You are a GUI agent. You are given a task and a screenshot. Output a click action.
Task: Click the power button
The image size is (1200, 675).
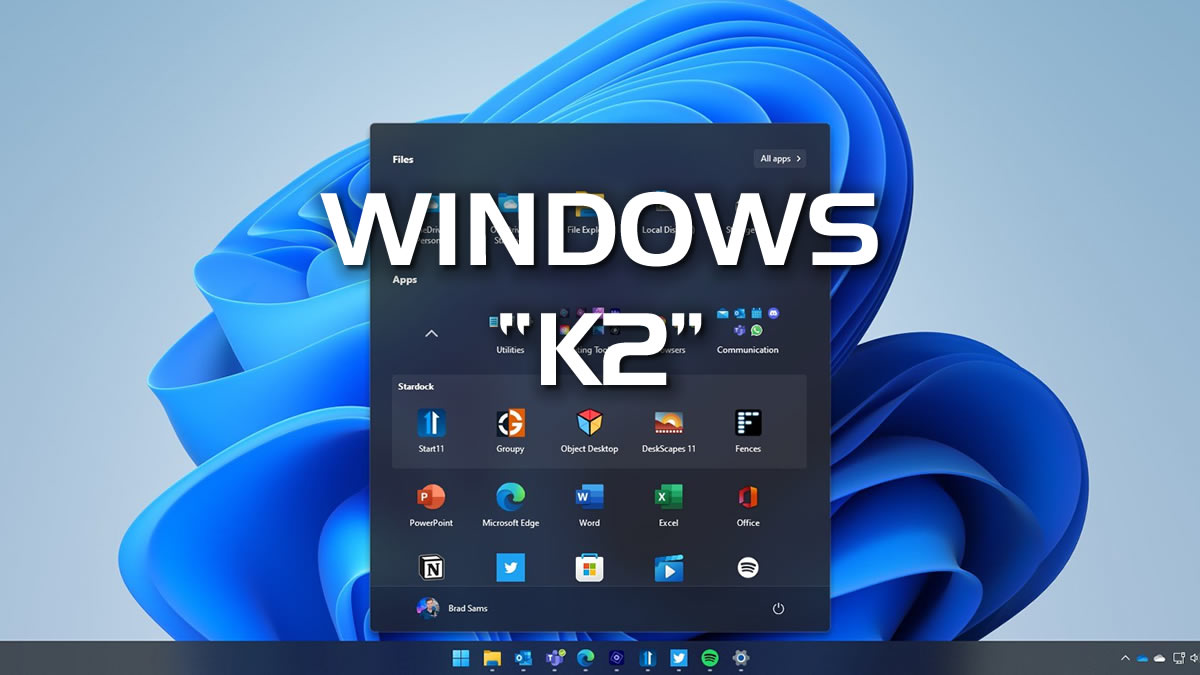[x=778, y=608]
